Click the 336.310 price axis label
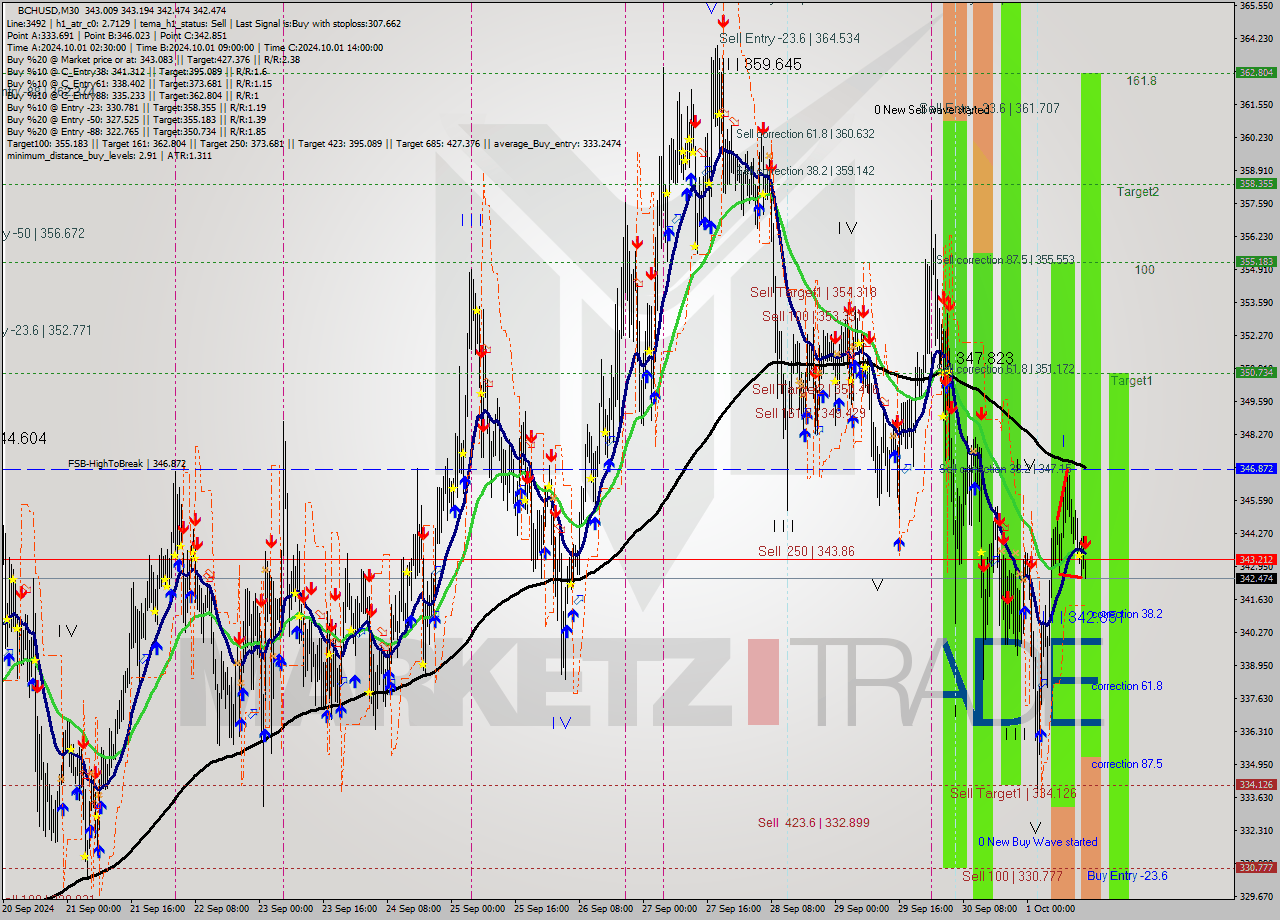This screenshot has height=920, width=1280. click(x=1257, y=731)
